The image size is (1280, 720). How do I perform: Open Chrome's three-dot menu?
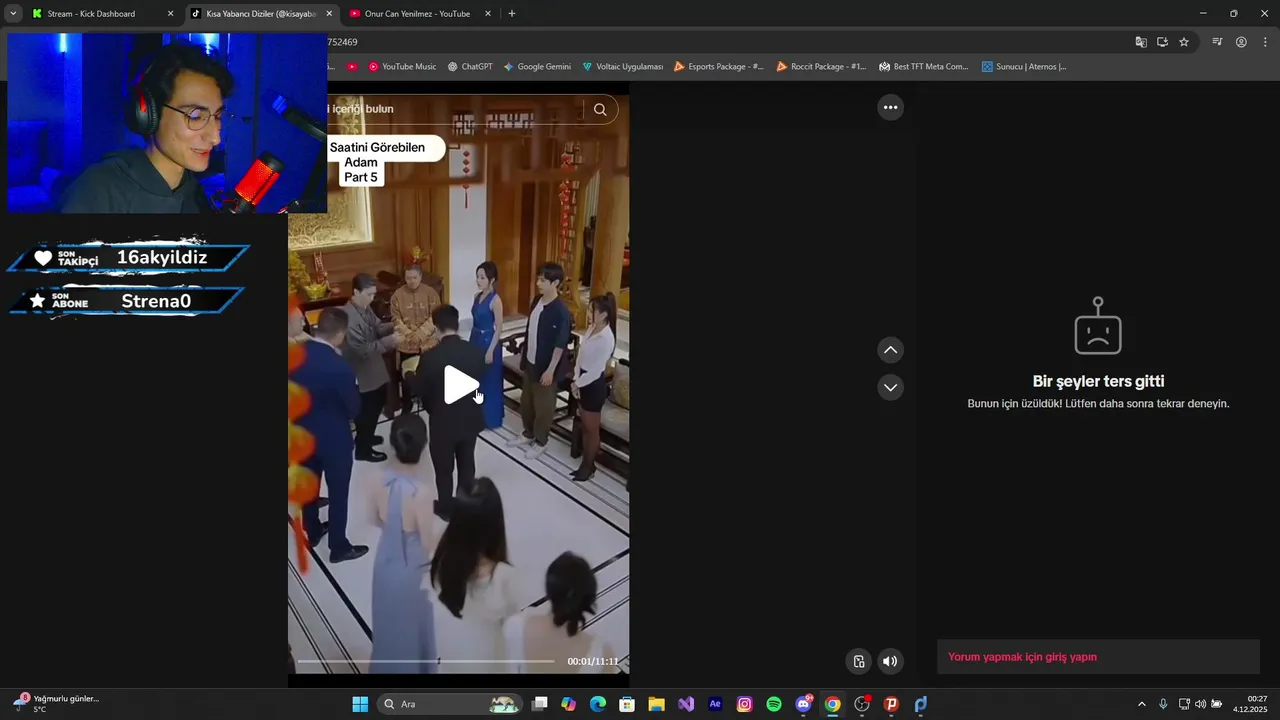pyautogui.click(x=1265, y=42)
